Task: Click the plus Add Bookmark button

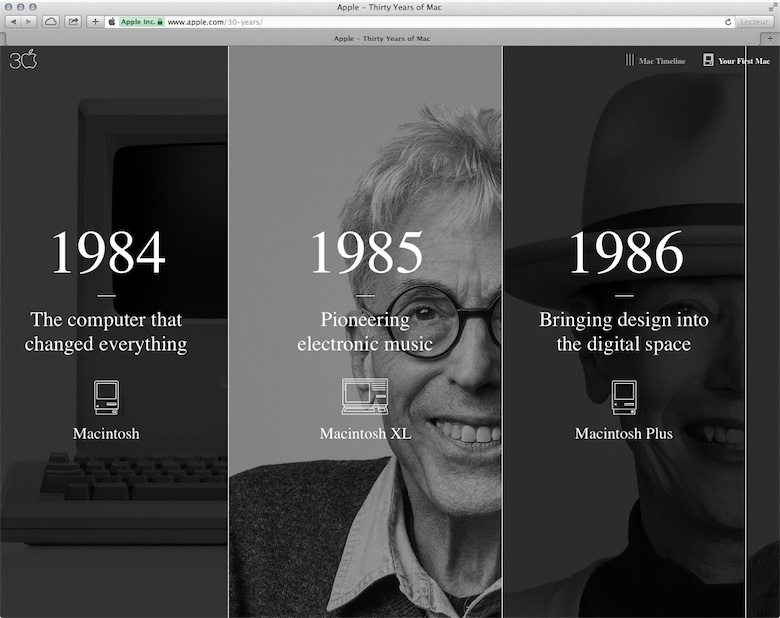Action: point(95,22)
